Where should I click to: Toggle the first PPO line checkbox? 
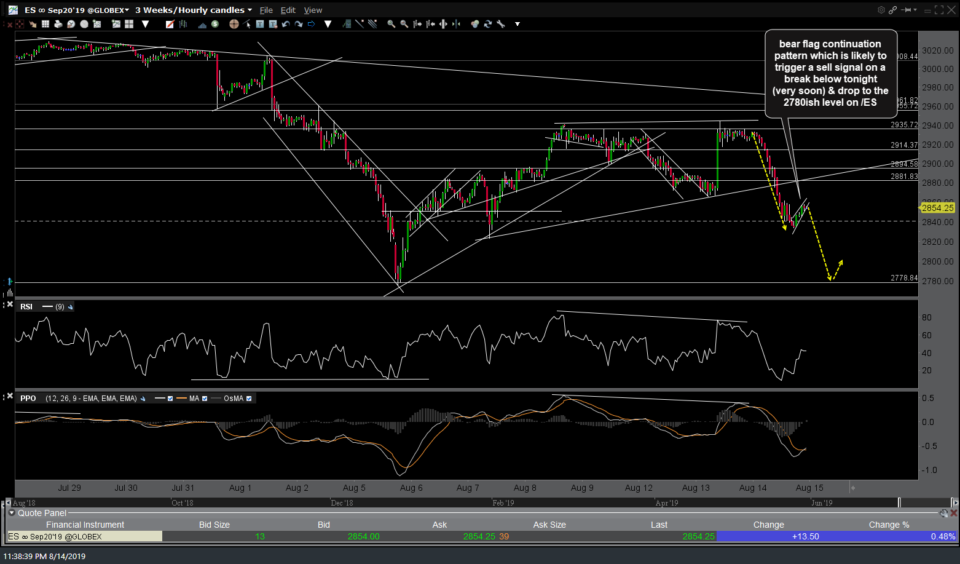tap(170, 399)
